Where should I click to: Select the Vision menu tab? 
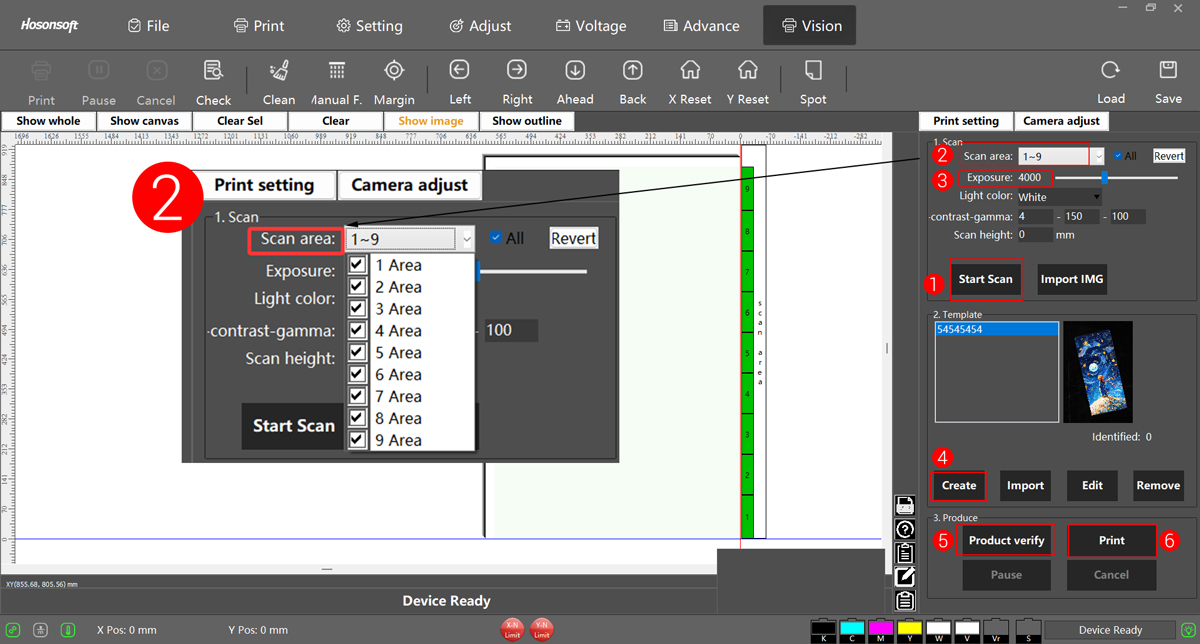click(x=811, y=26)
